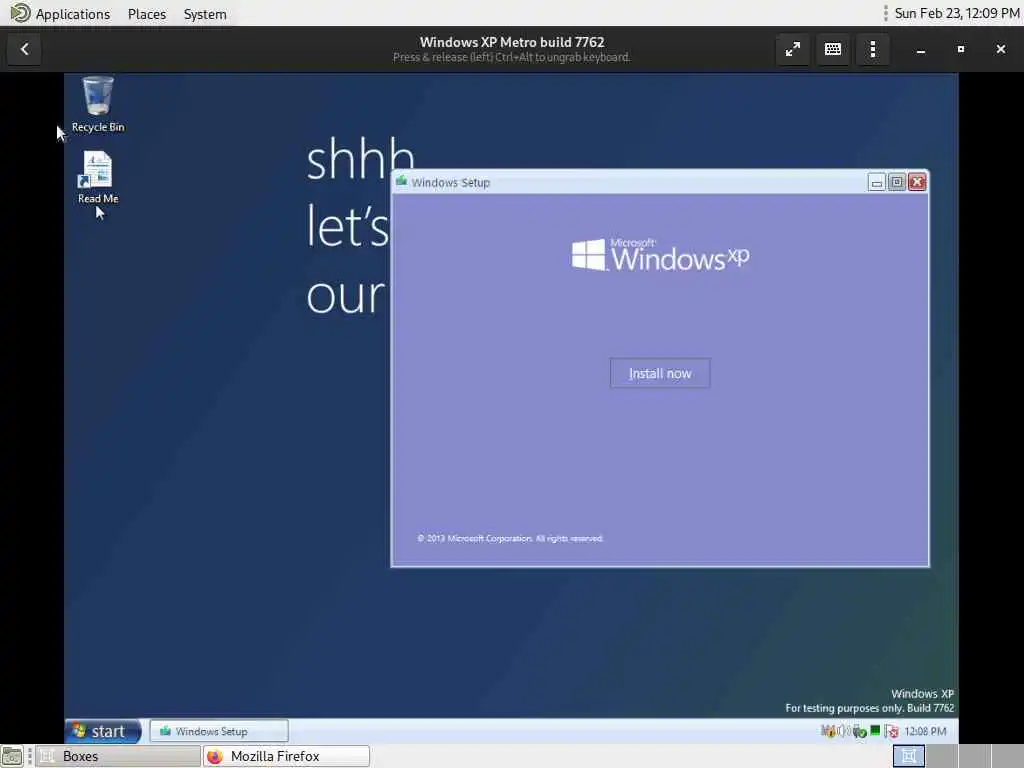Open the Recycle Bin desktop icon
This screenshot has height=768, width=1024.
coord(98,104)
